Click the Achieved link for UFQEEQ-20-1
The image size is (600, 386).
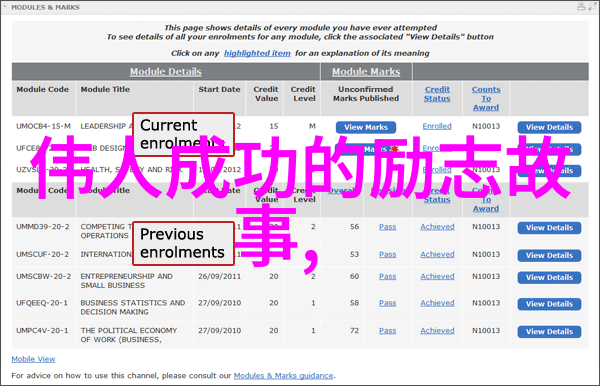pos(437,303)
